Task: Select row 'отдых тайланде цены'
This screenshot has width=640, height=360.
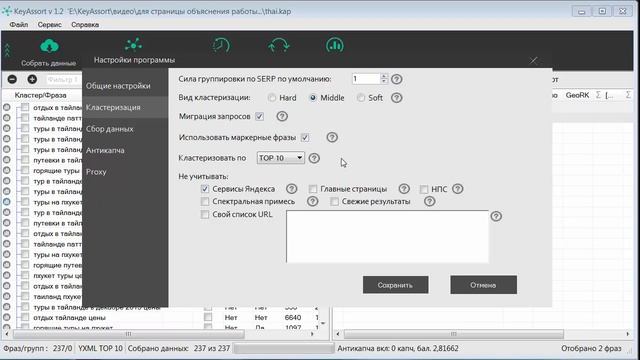Action: click(69, 318)
